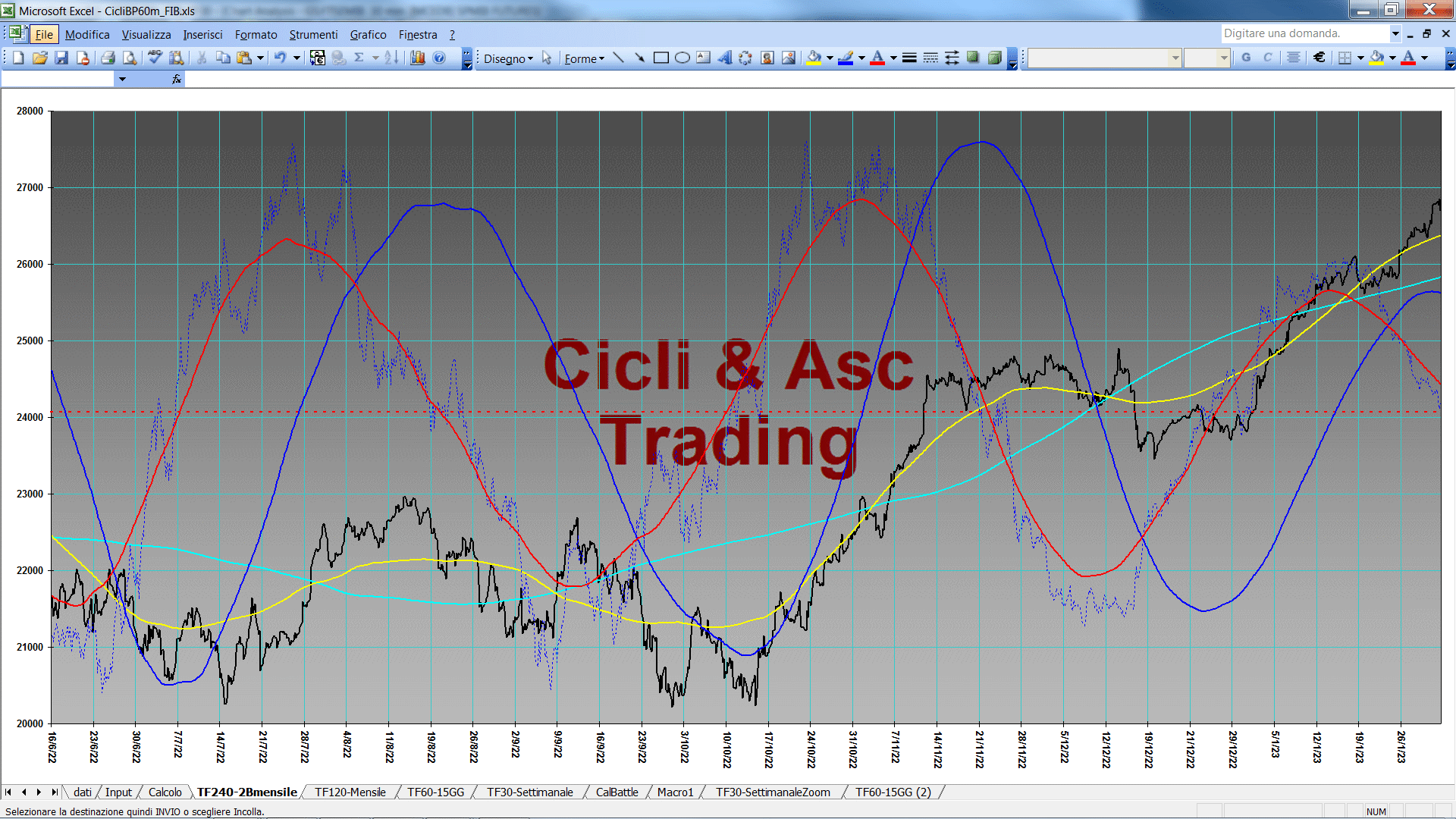Image resolution: width=1456 pixels, height=819 pixels.
Task: Insert Picture from file icon
Action: [789, 58]
